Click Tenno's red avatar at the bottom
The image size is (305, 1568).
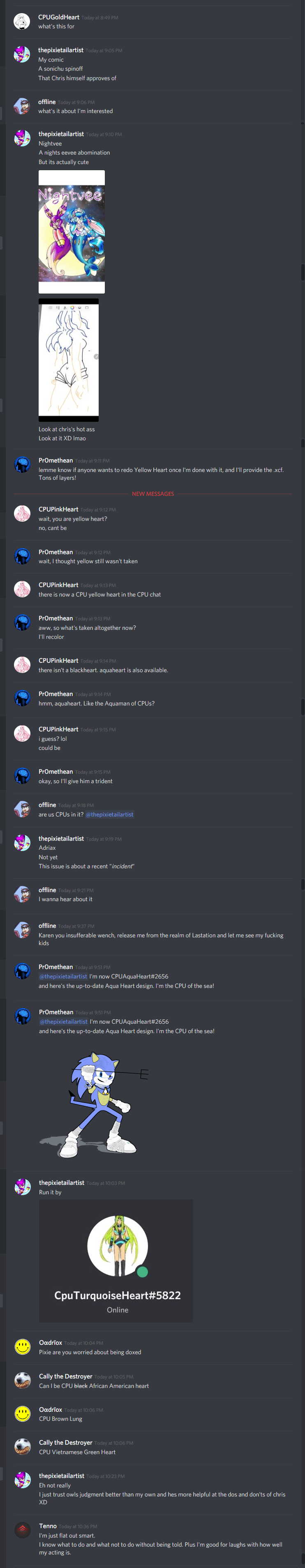click(23, 1530)
